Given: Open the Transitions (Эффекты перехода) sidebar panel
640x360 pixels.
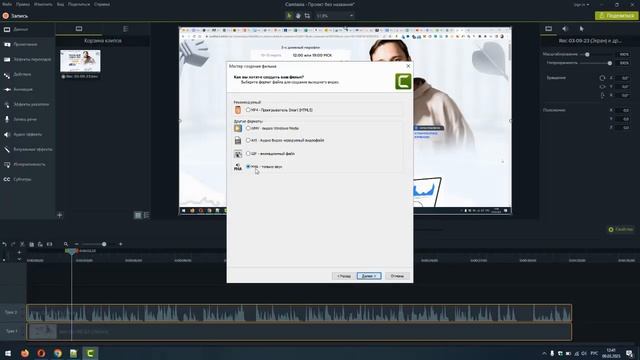Looking at the screenshot, I should [x=27, y=59].
